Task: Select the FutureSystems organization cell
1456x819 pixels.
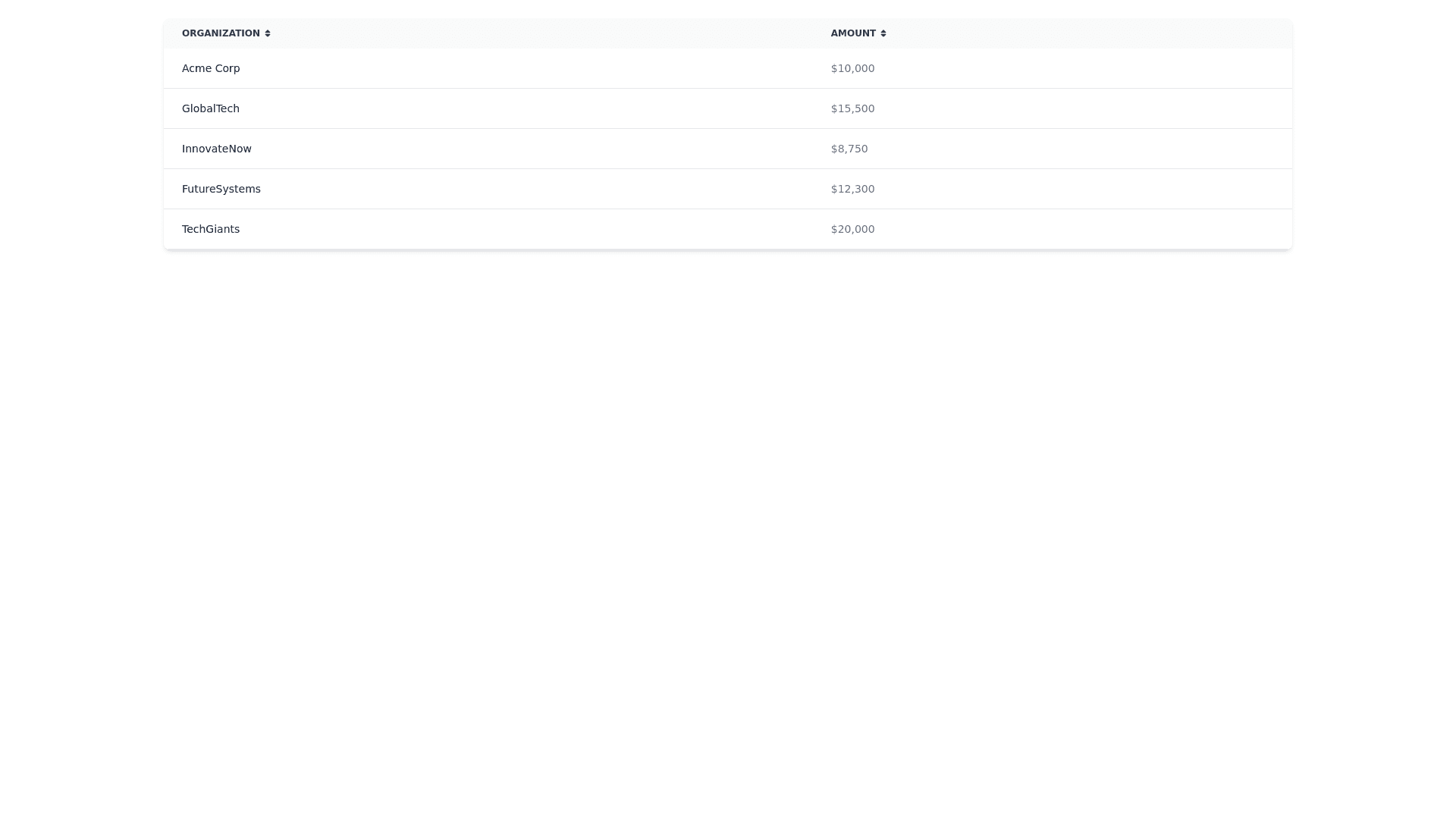Action: click(x=221, y=189)
